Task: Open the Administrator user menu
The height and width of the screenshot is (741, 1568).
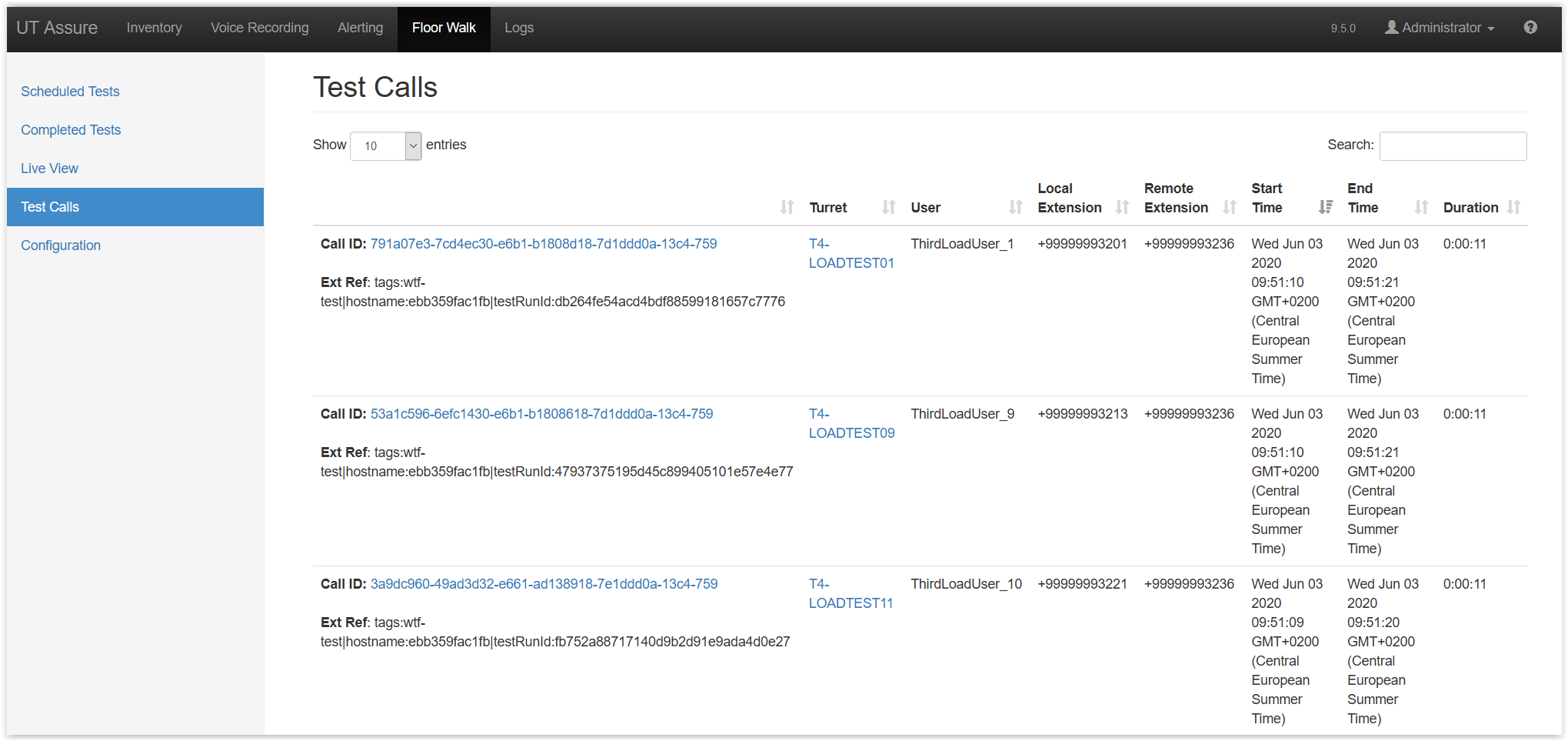Action: tap(1440, 28)
